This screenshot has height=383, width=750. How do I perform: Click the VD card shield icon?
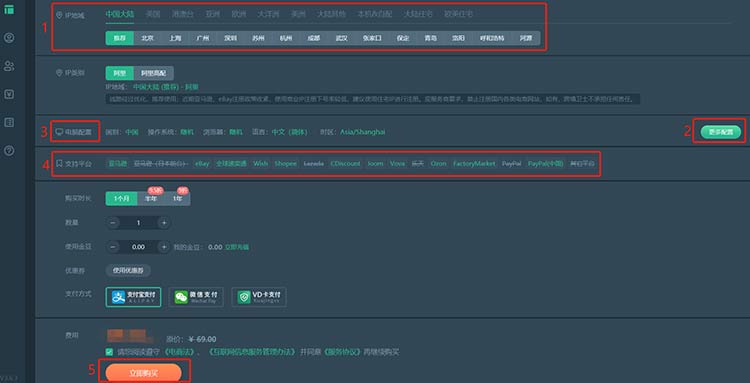pos(244,297)
